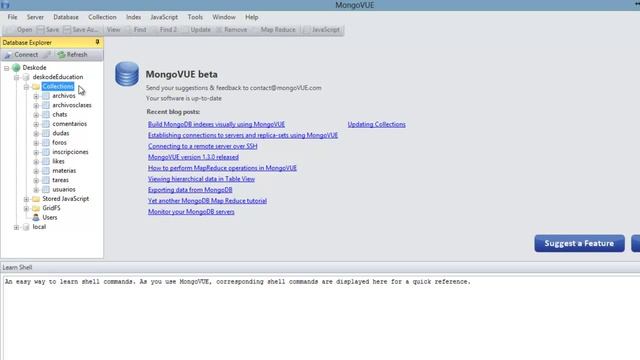Click the likes collection icon

tap(46, 162)
